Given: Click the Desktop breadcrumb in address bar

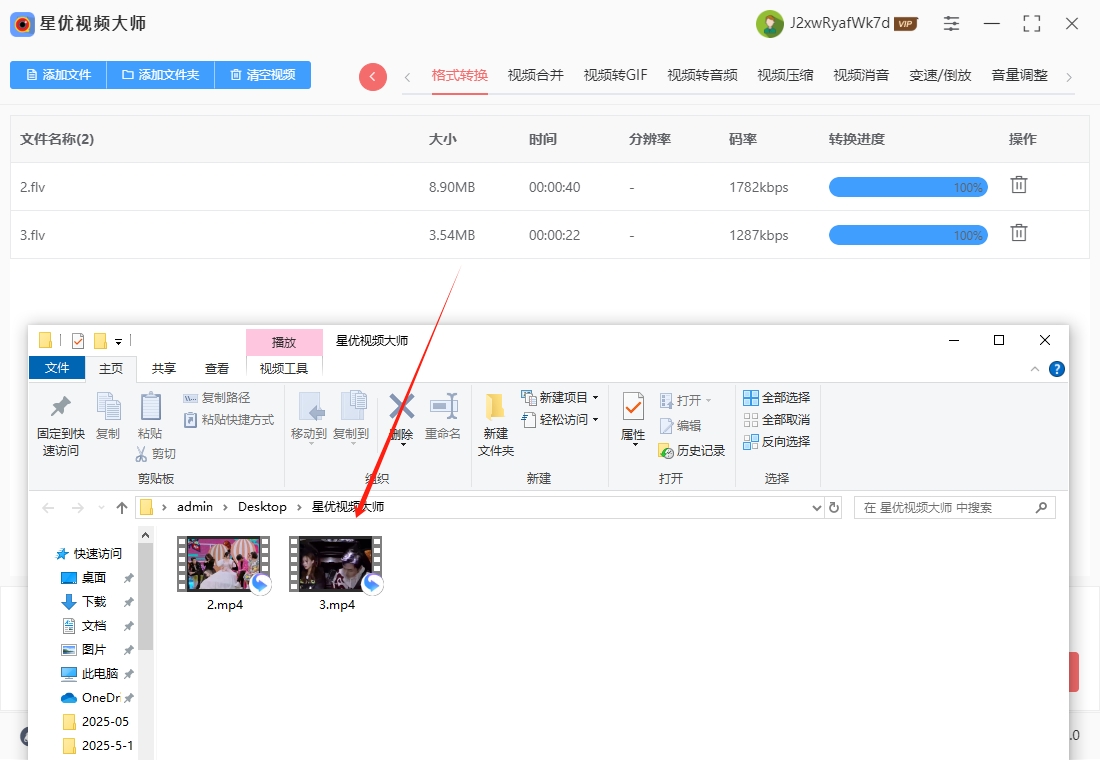Looking at the screenshot, I should point(262,507).
